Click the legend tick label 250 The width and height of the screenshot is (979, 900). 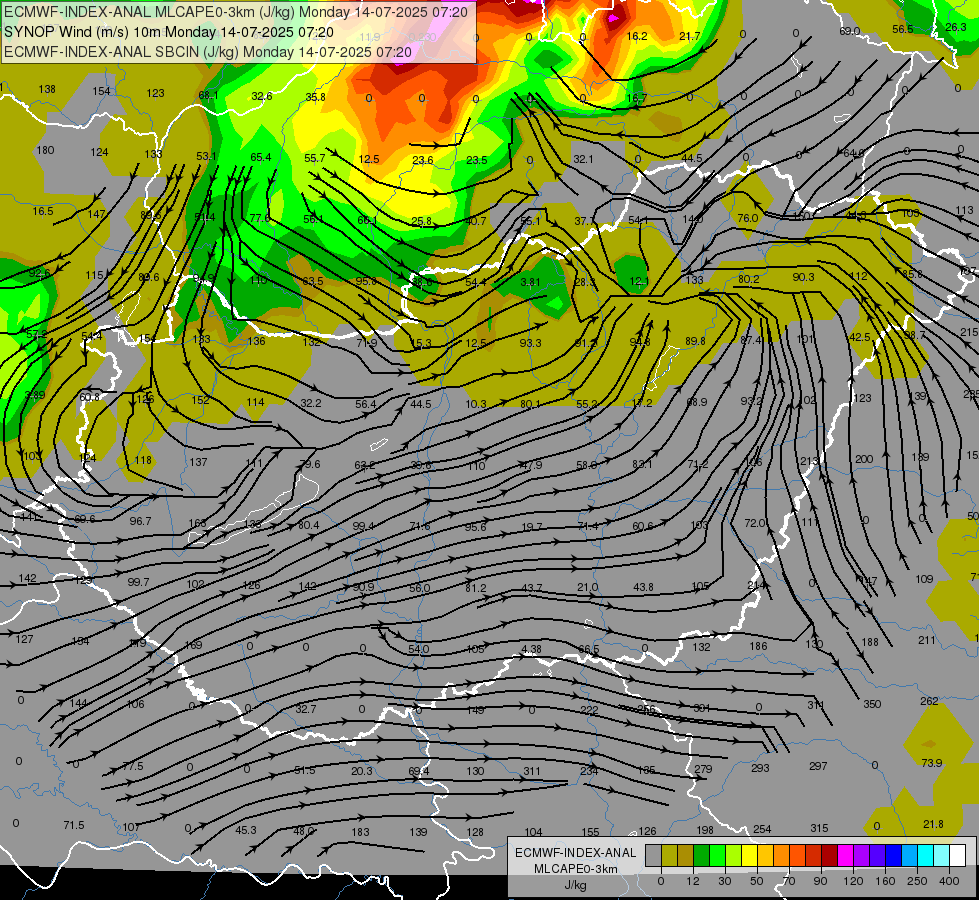(x=917, y=881)
